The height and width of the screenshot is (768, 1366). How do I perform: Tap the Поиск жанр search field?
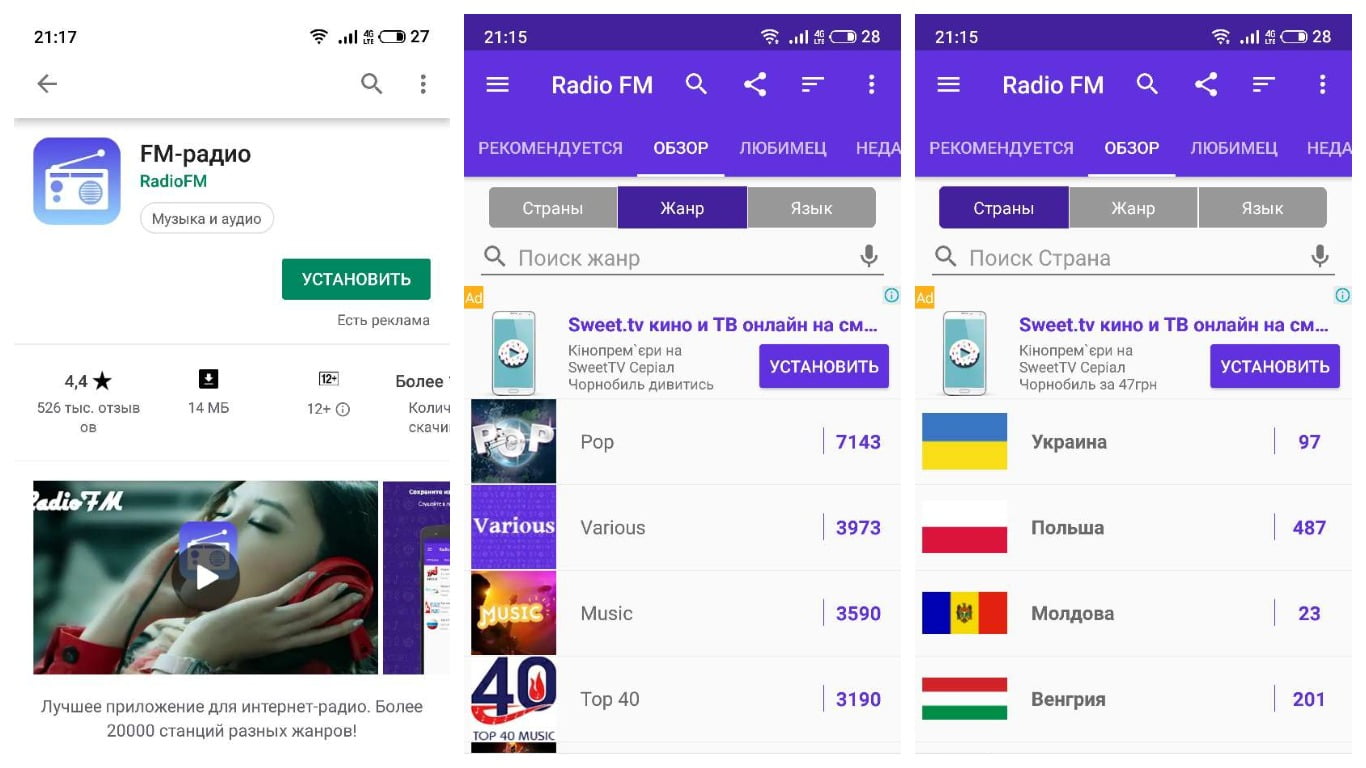pyautogui.click(x=683, y=258)
